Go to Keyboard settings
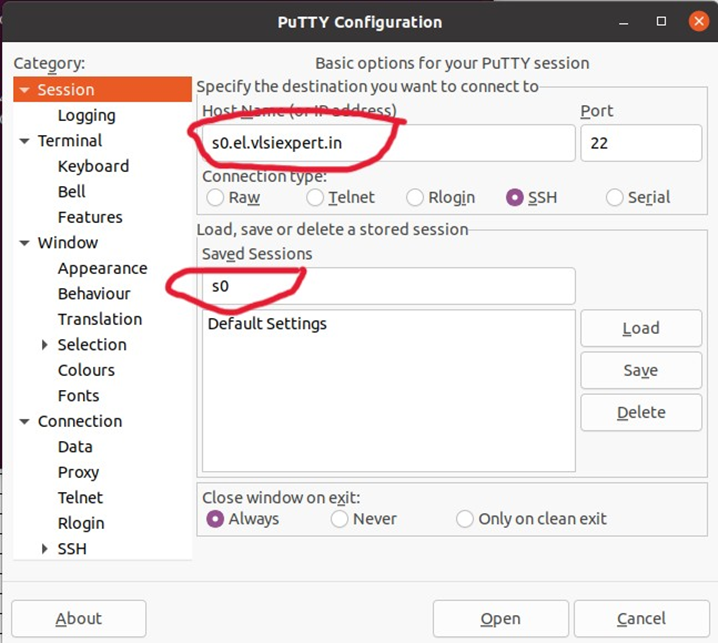The width and height of the screenshot is (718, 643). pos(93,166)
